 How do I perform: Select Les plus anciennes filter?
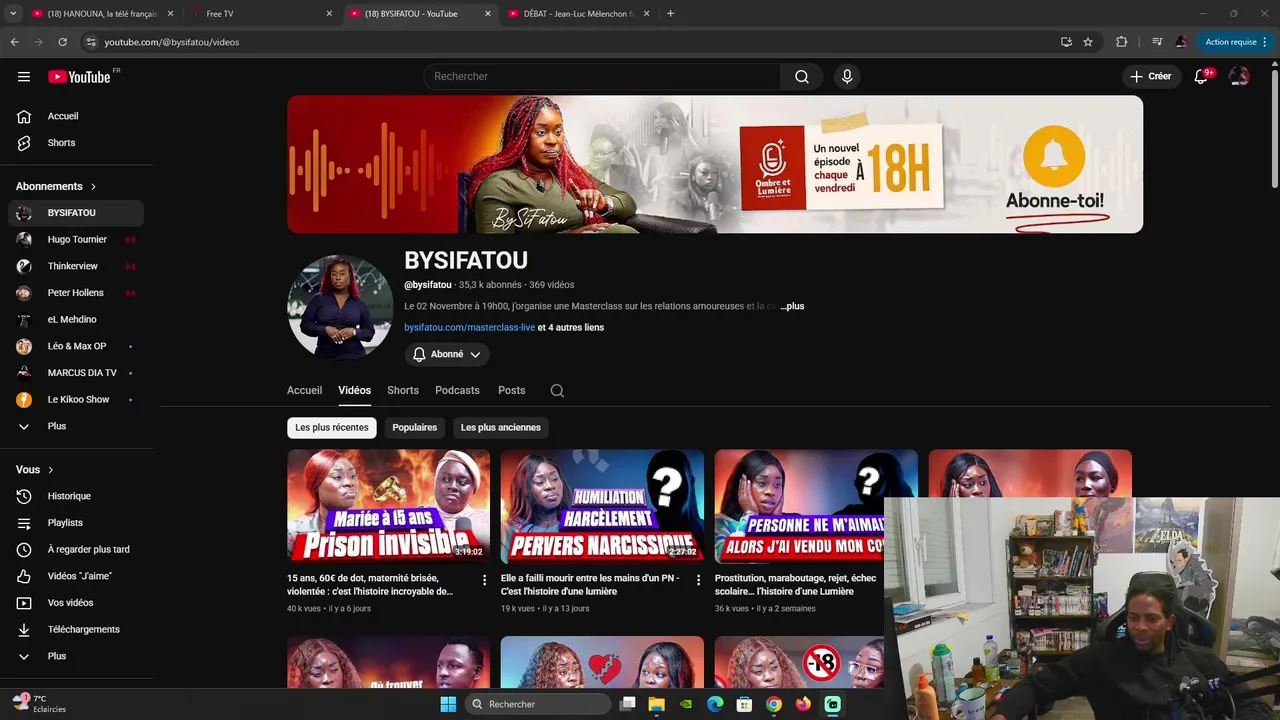point(501,428)
